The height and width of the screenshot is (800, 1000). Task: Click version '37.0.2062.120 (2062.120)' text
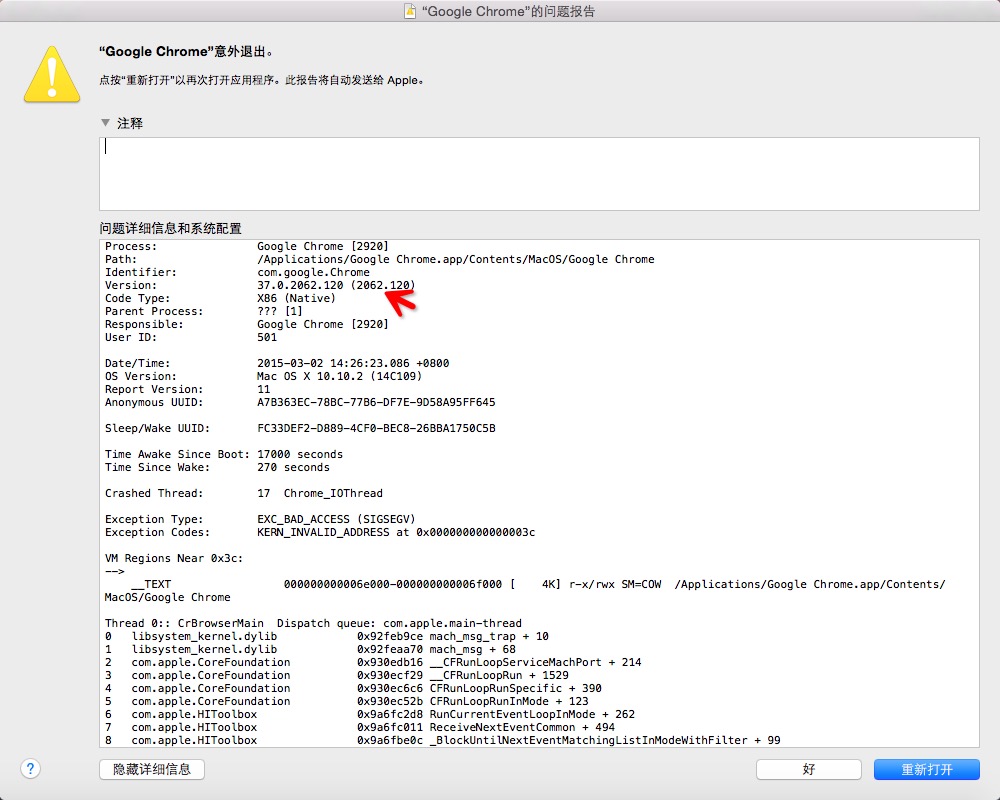pos(336,285)
